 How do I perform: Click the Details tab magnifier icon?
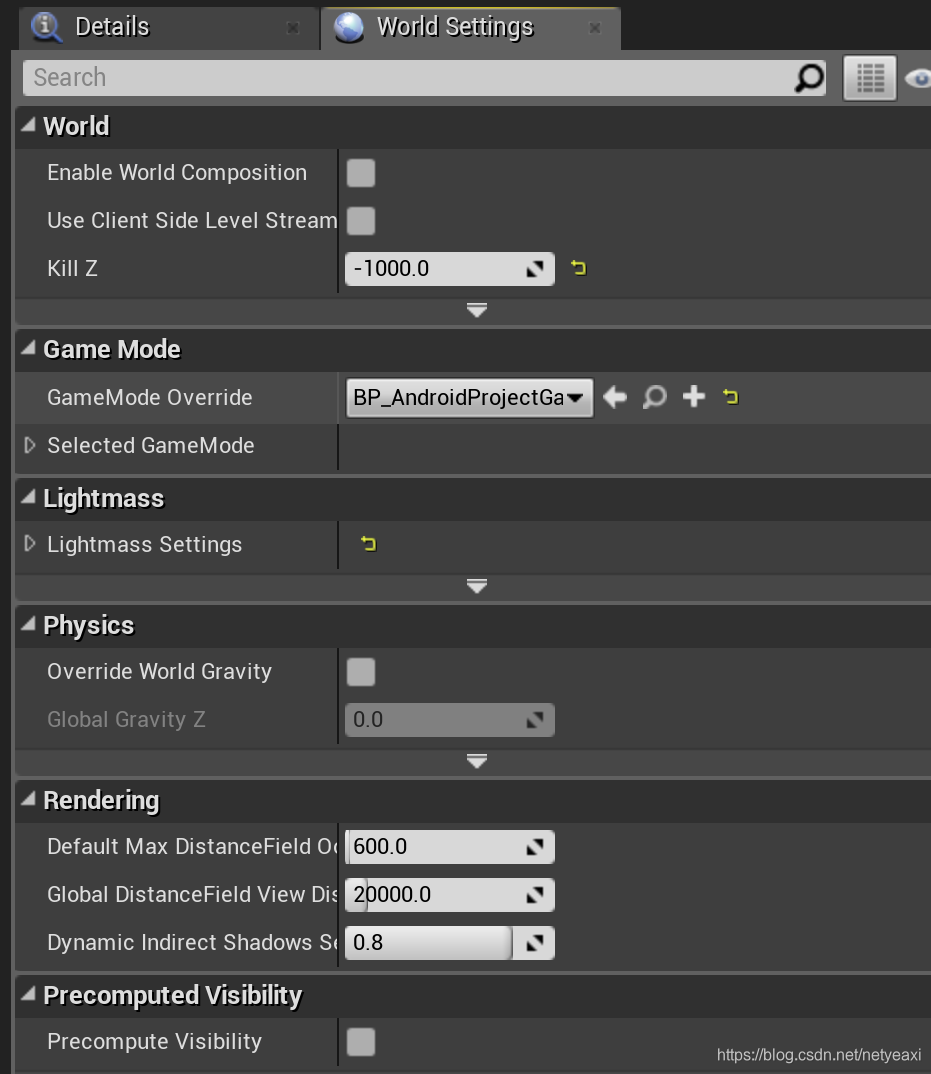[x=47, y=28]
